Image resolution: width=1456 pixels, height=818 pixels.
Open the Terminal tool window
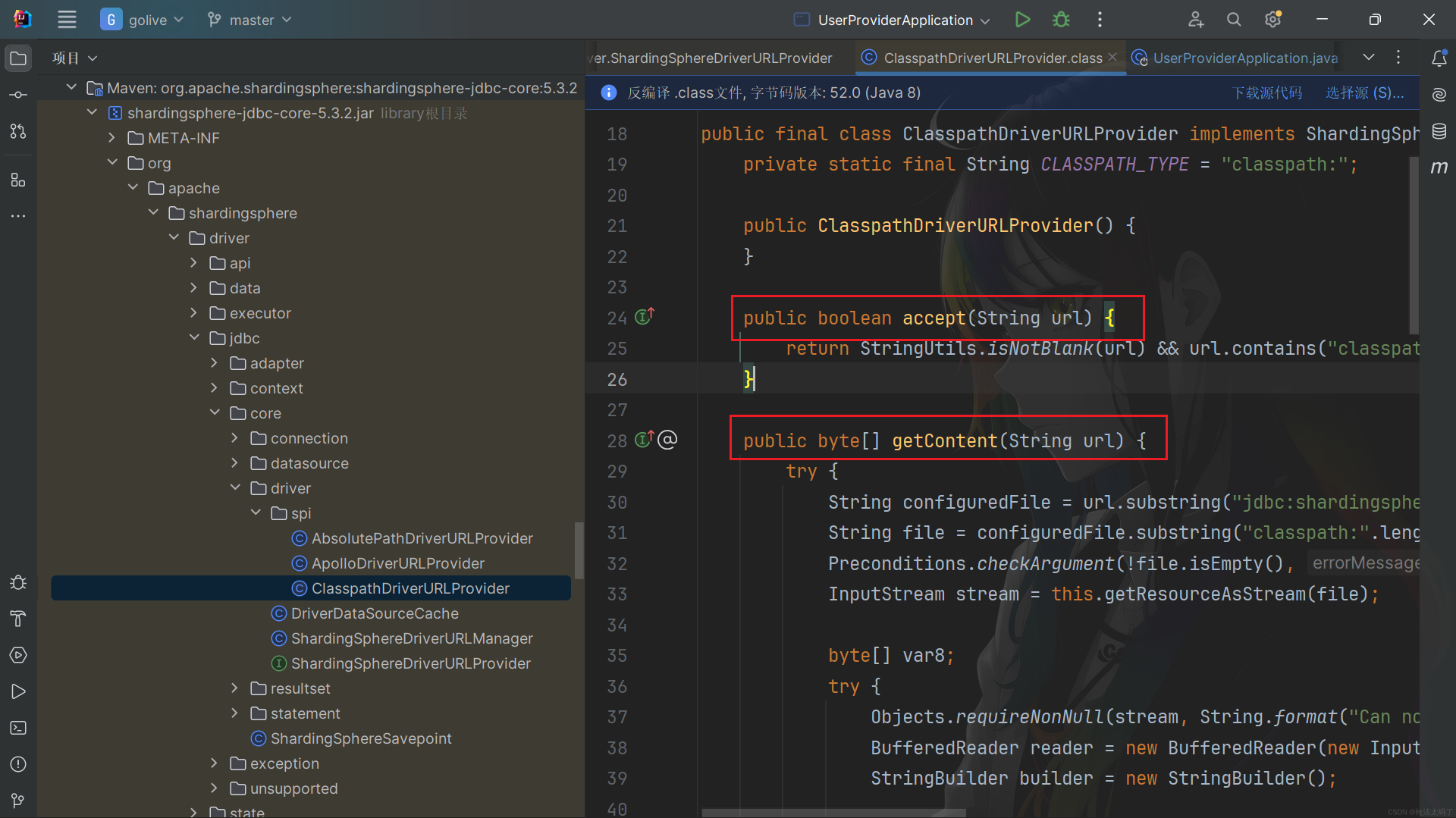tap(18, 728)
